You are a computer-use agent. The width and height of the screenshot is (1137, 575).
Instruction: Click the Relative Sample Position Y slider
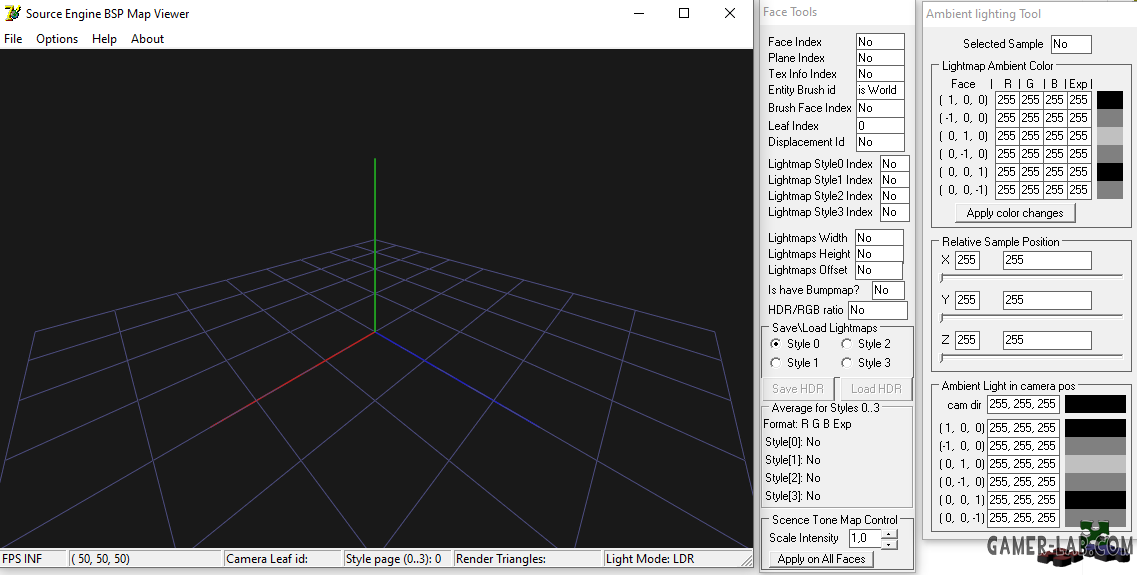(x=1031, y=318)
